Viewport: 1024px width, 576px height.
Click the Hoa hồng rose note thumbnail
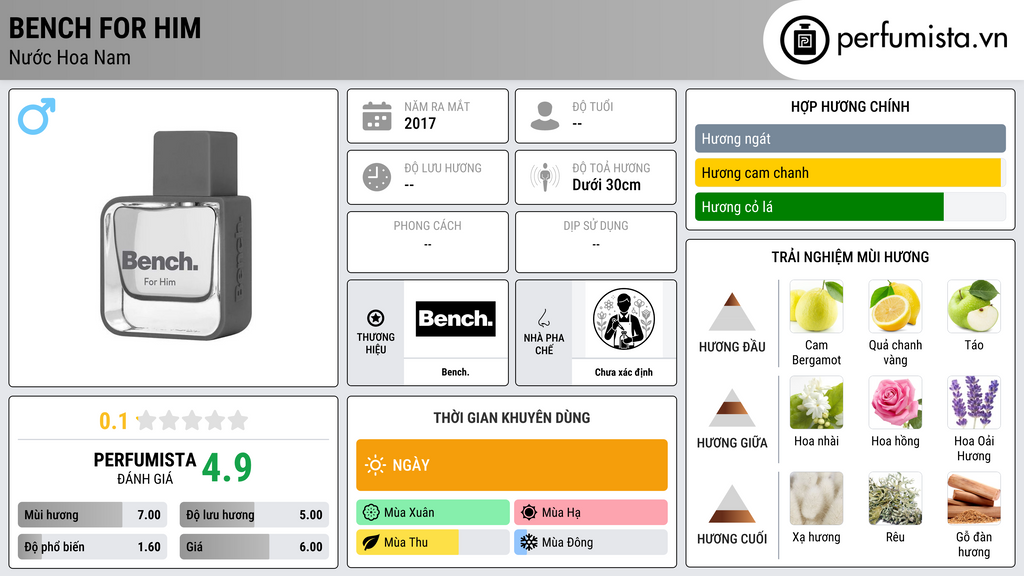pos(895,402)
